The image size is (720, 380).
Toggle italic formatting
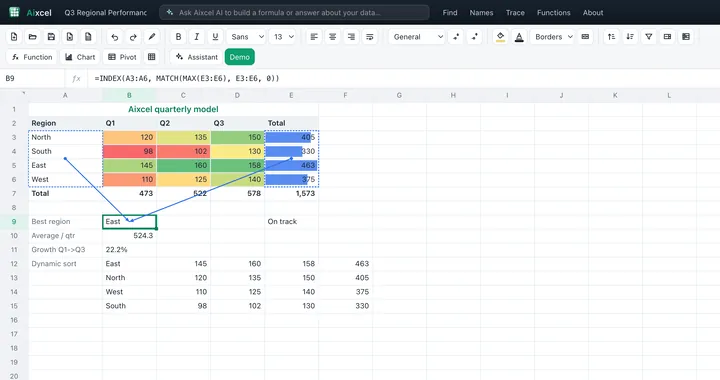[197, 37]
